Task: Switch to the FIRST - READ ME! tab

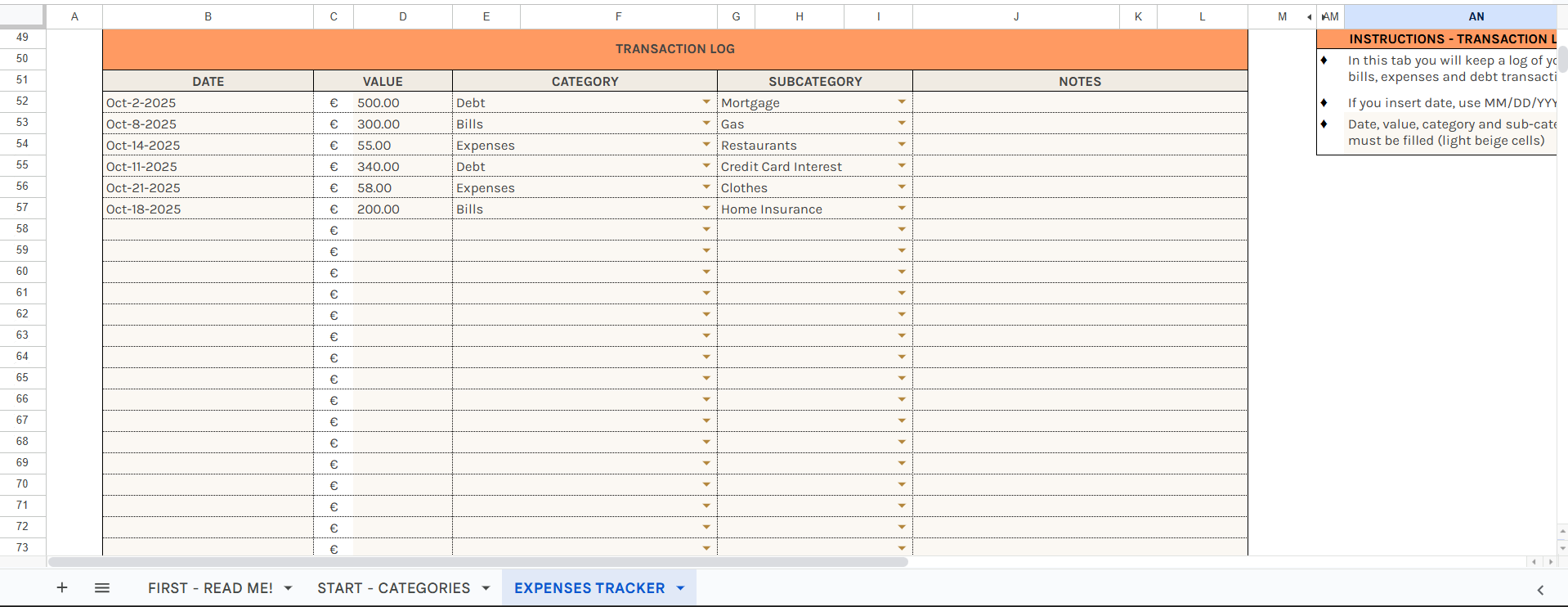Action: click(210, 588)
